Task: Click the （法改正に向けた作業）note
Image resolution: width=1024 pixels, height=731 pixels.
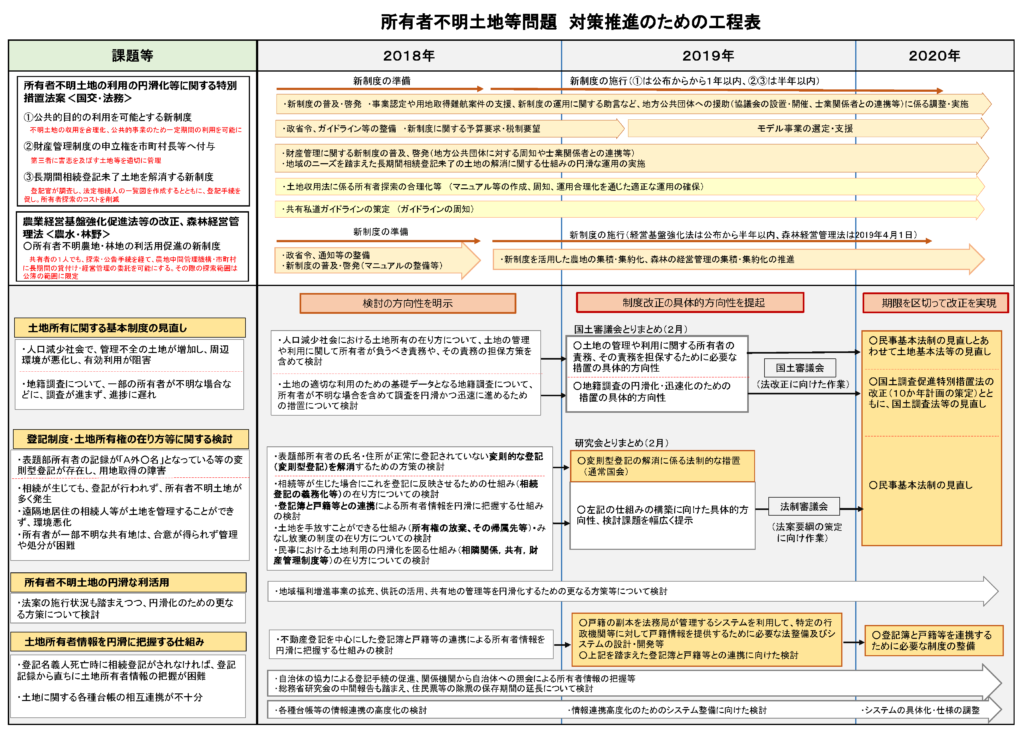Action: [803, 384]
